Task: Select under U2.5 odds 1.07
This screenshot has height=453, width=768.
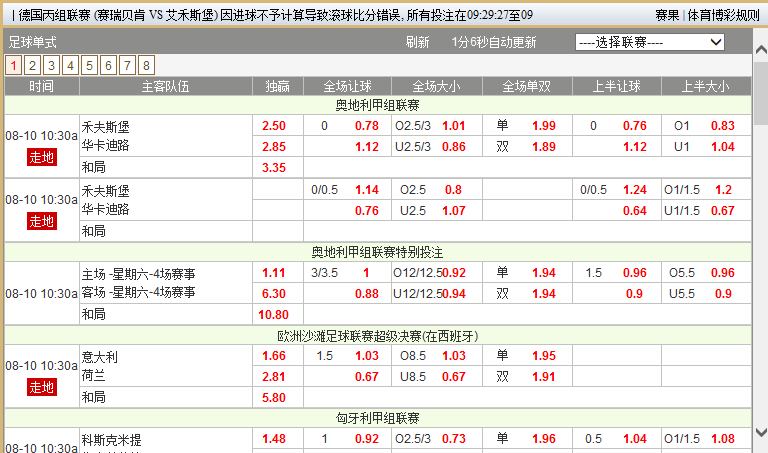Action: 454,211
